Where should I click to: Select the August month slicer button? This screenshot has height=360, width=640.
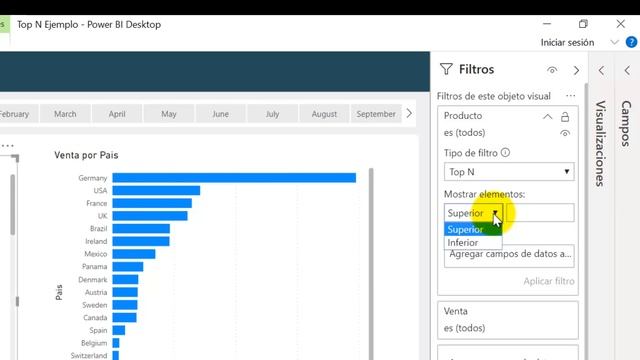point(324,114)
